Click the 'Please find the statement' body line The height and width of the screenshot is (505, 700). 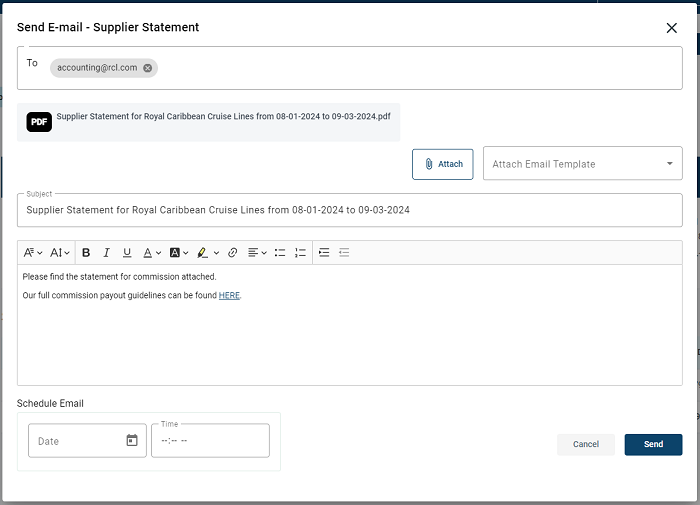tap(119, 277)
